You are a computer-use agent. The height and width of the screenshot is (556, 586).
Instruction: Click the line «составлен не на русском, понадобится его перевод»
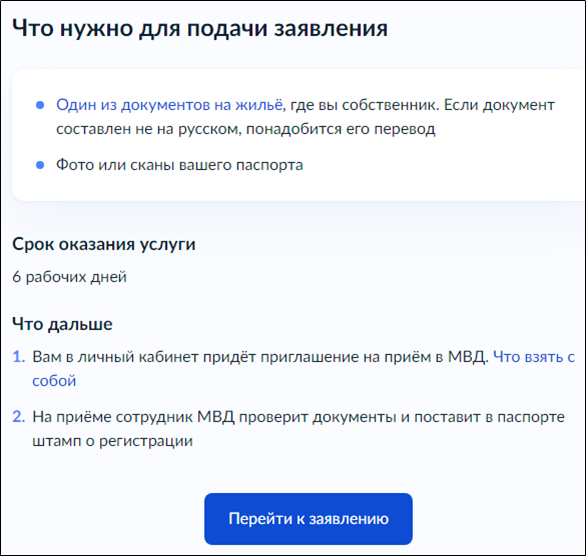coord(246,129)
